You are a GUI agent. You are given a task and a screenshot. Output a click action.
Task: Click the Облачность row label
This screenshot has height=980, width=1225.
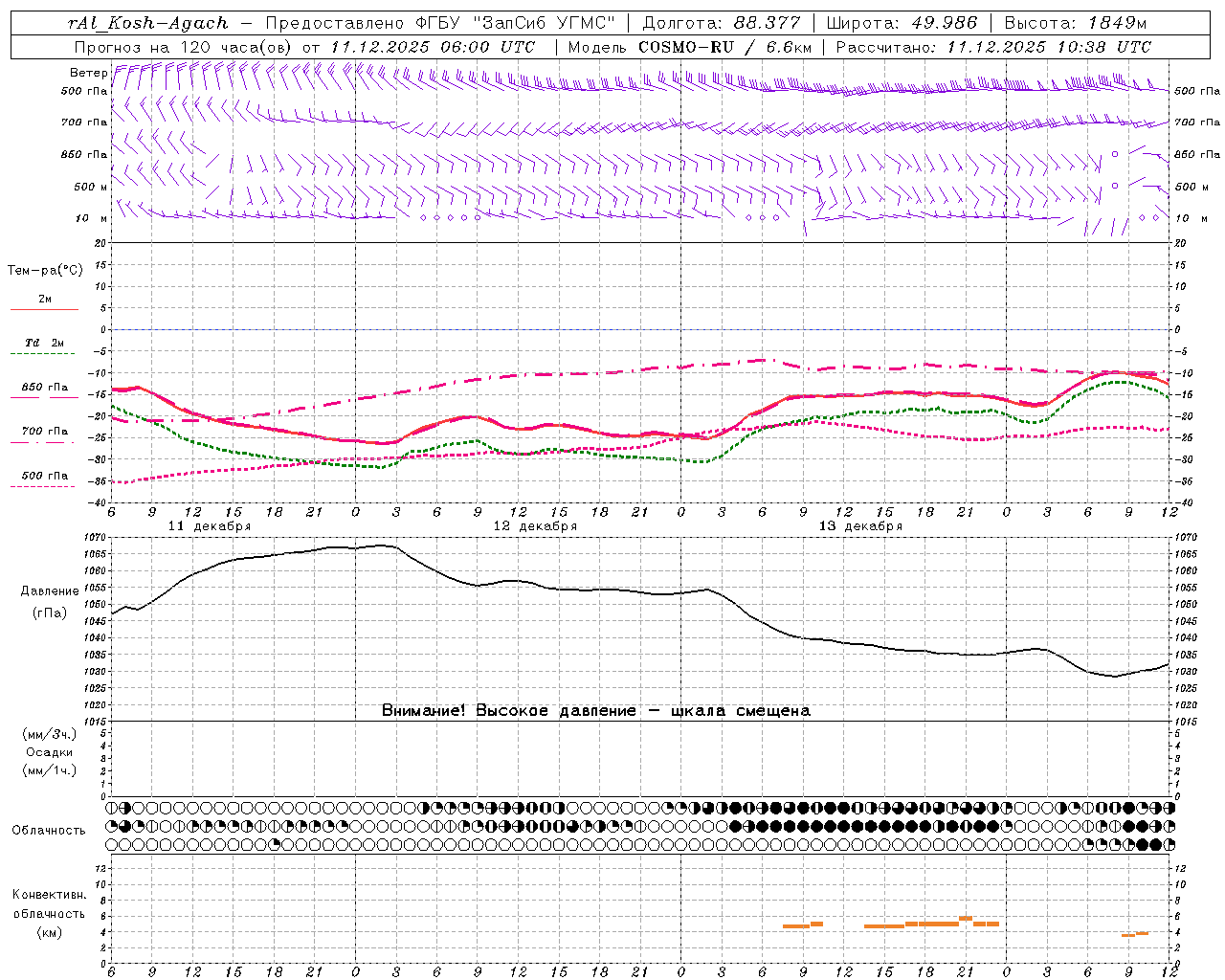[49, 830]
